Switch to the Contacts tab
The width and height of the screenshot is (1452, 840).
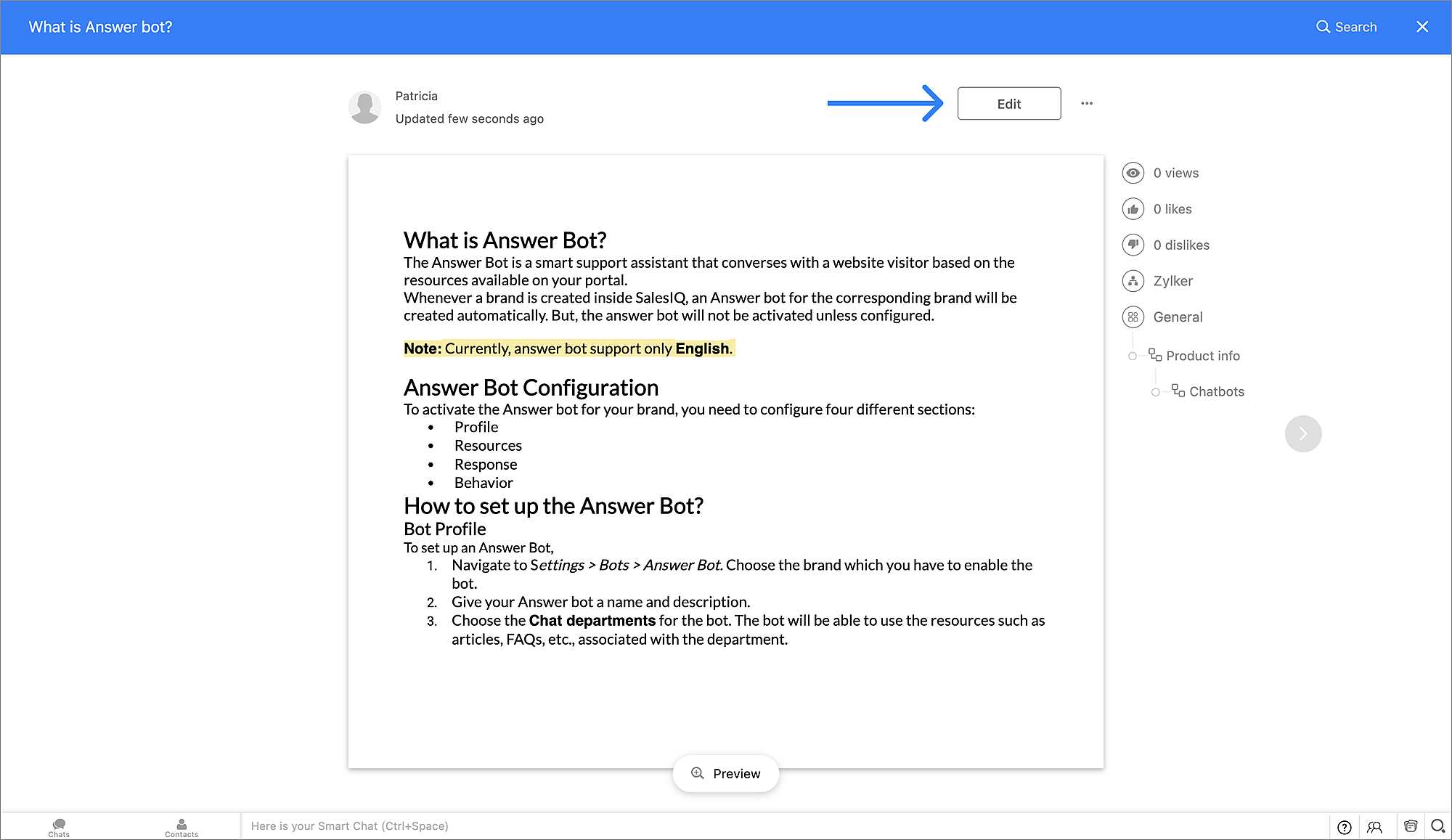pos(181,827)
